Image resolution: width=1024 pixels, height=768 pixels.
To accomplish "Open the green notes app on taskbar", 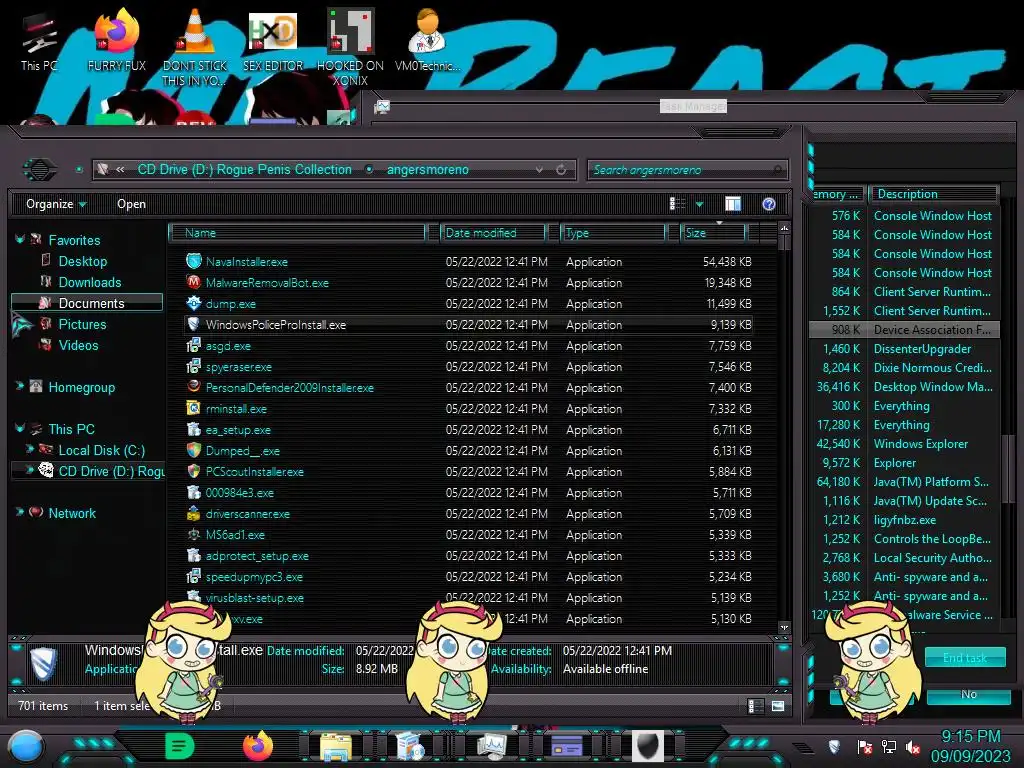I will 179,746.
